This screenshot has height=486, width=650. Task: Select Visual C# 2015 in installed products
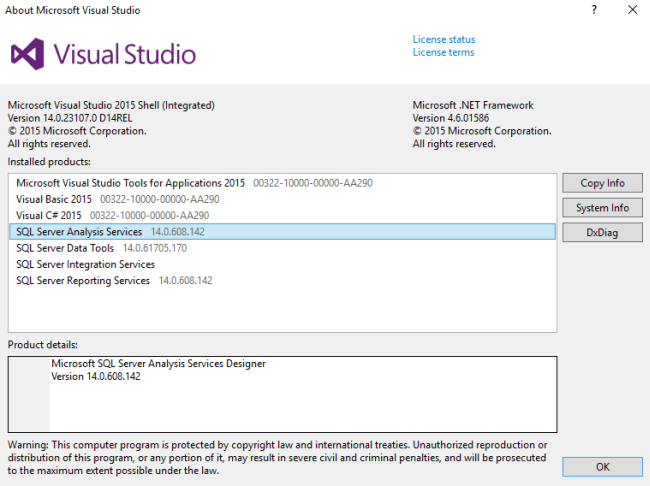coord(282,215)
